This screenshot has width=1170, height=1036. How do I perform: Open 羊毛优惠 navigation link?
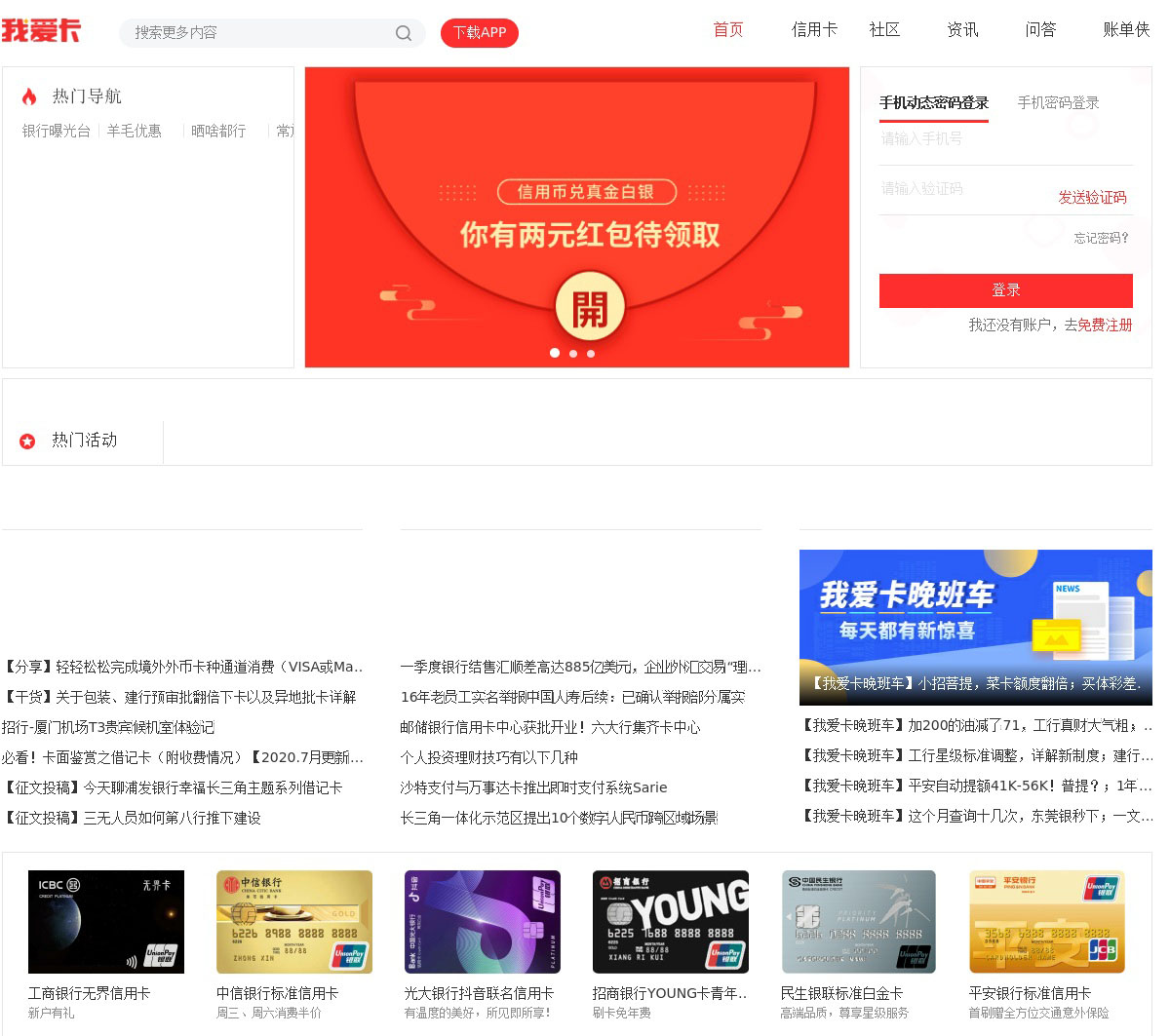(135, 132)
